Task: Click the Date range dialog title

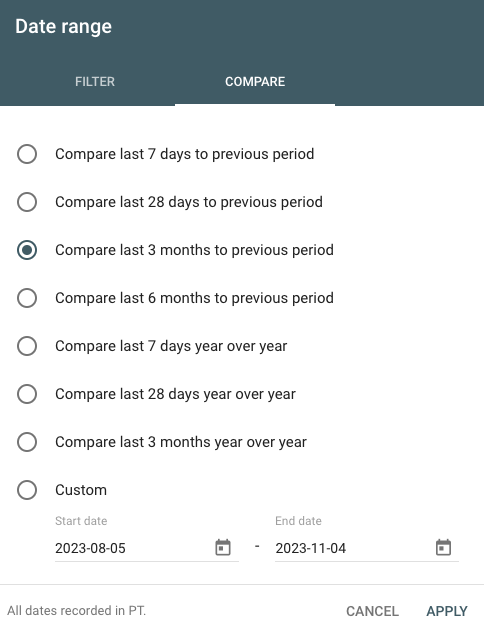Action: point(63,27)
